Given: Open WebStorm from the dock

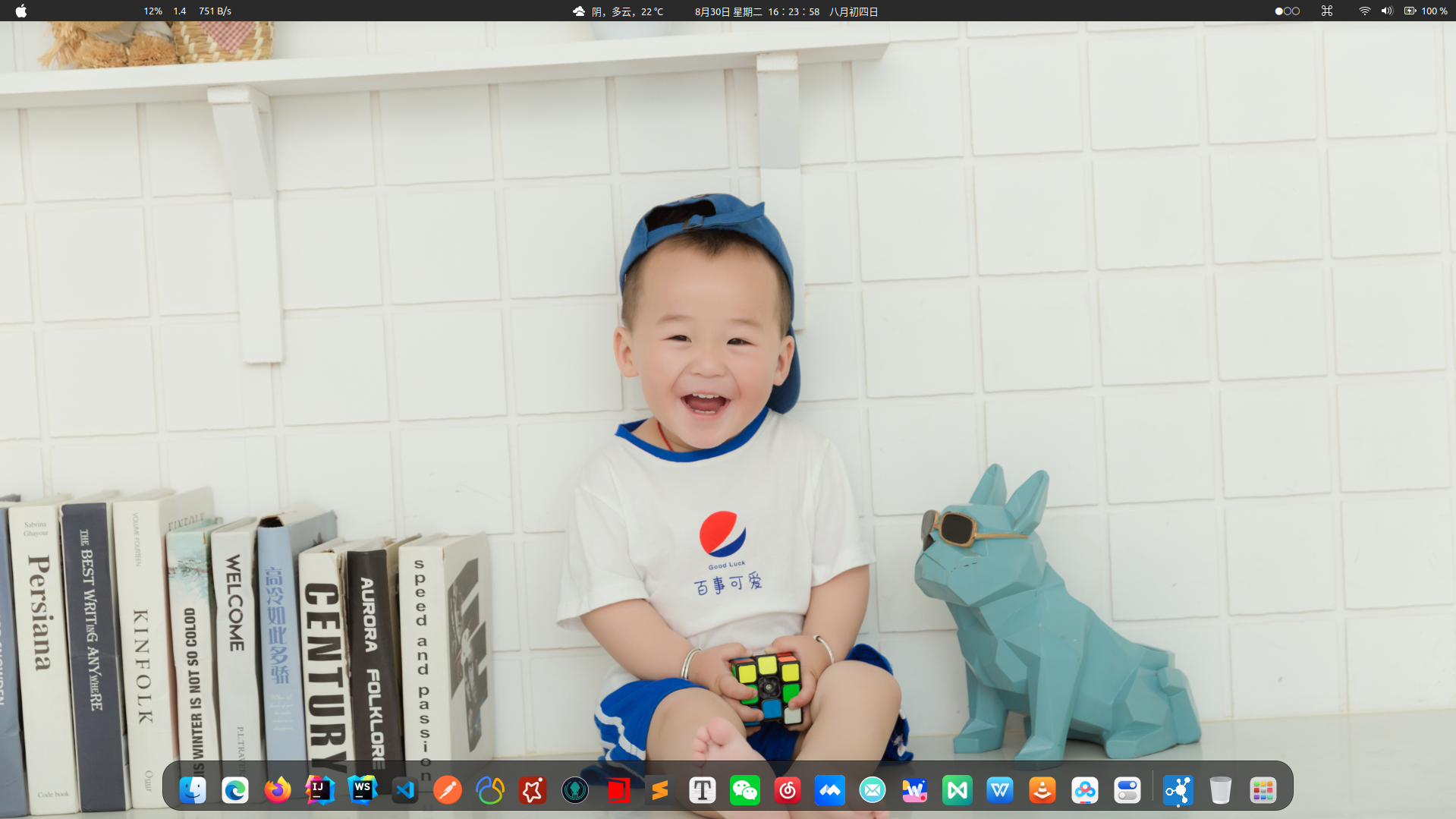Looking at the screenshot, I should [363, 790].
